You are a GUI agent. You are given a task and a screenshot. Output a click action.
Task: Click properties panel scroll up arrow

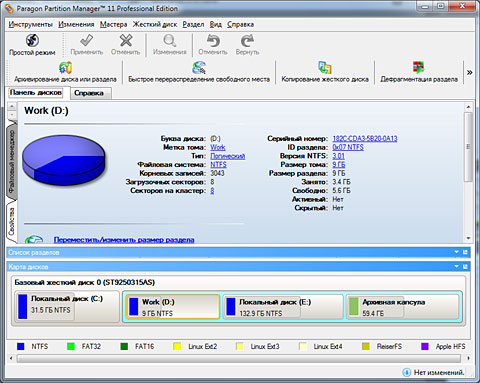[468, 107]
